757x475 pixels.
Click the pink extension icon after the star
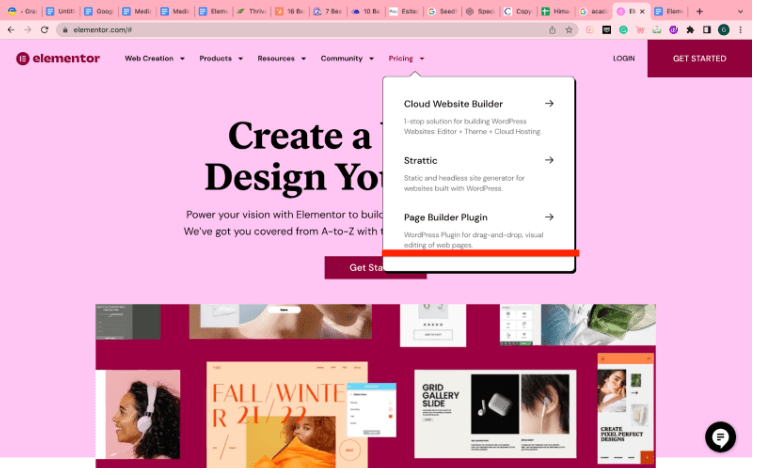[589, 30]
